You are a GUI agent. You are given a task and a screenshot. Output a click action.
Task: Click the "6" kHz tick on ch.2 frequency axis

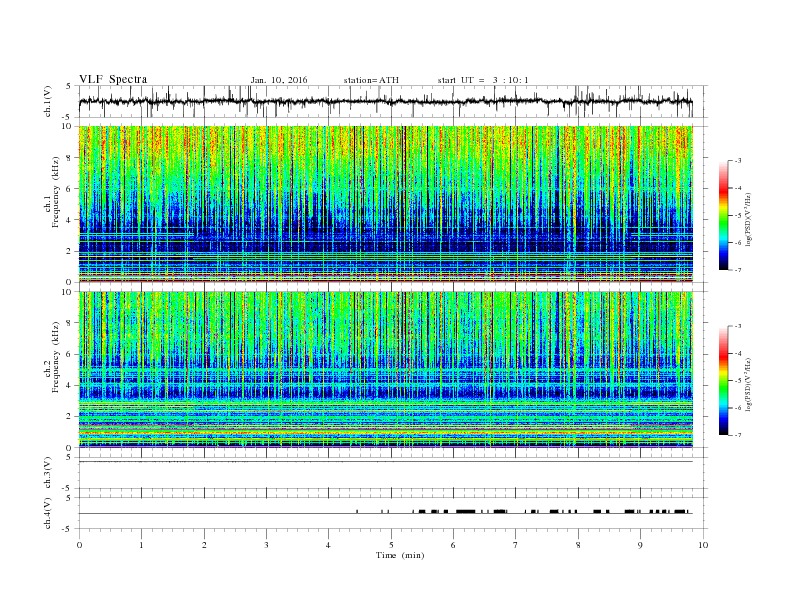tap(70, 354)
